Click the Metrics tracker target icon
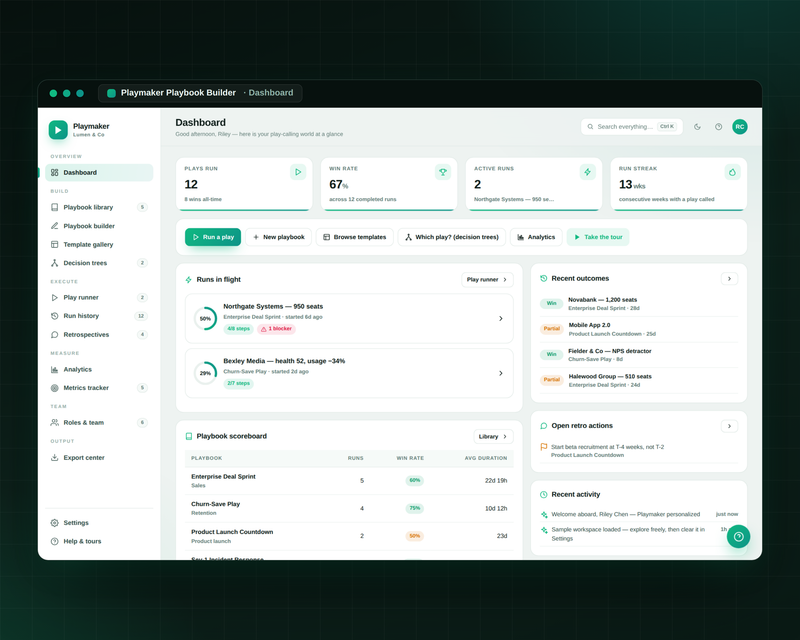 (55, 388)
